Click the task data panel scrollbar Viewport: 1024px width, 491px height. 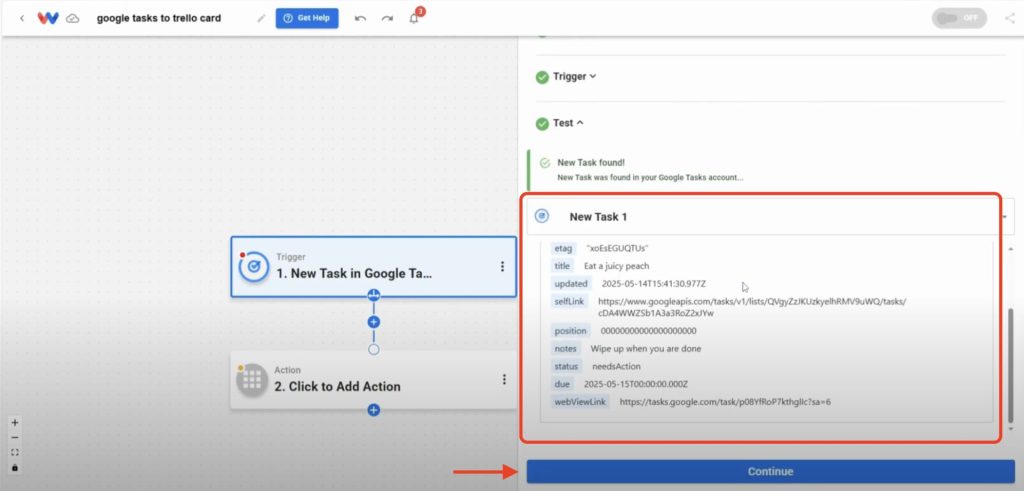pyautogui.click(x=1011, y=366)
